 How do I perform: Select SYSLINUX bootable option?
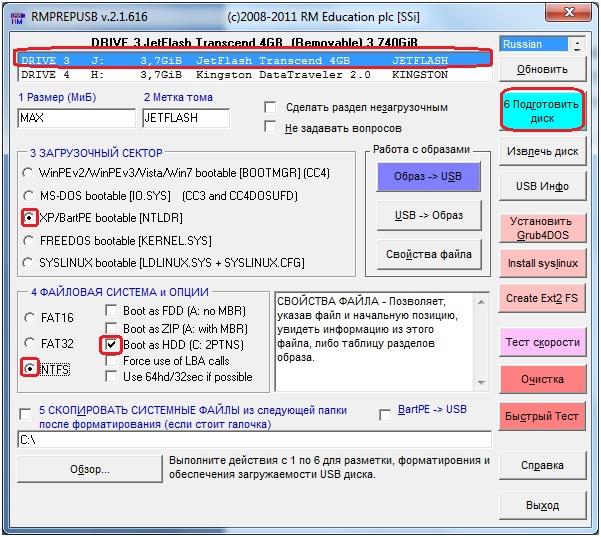(x=29, y=262)
